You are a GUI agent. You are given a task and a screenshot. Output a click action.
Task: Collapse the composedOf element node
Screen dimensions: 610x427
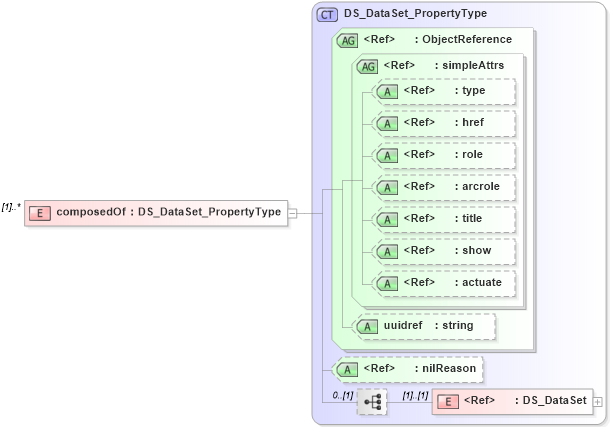coord(292,213)
